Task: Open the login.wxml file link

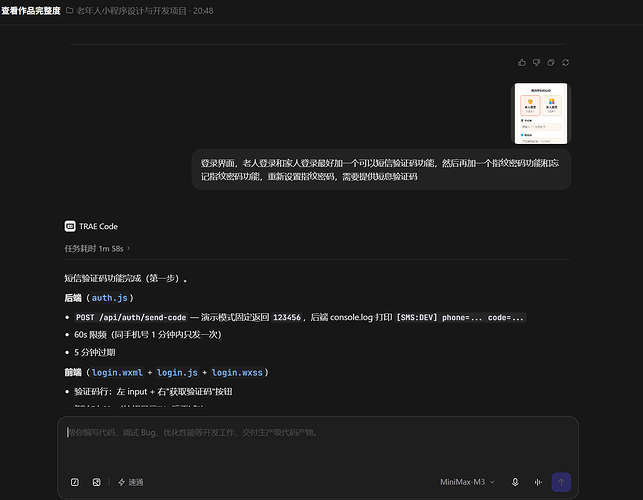Action: coord(117,372)
